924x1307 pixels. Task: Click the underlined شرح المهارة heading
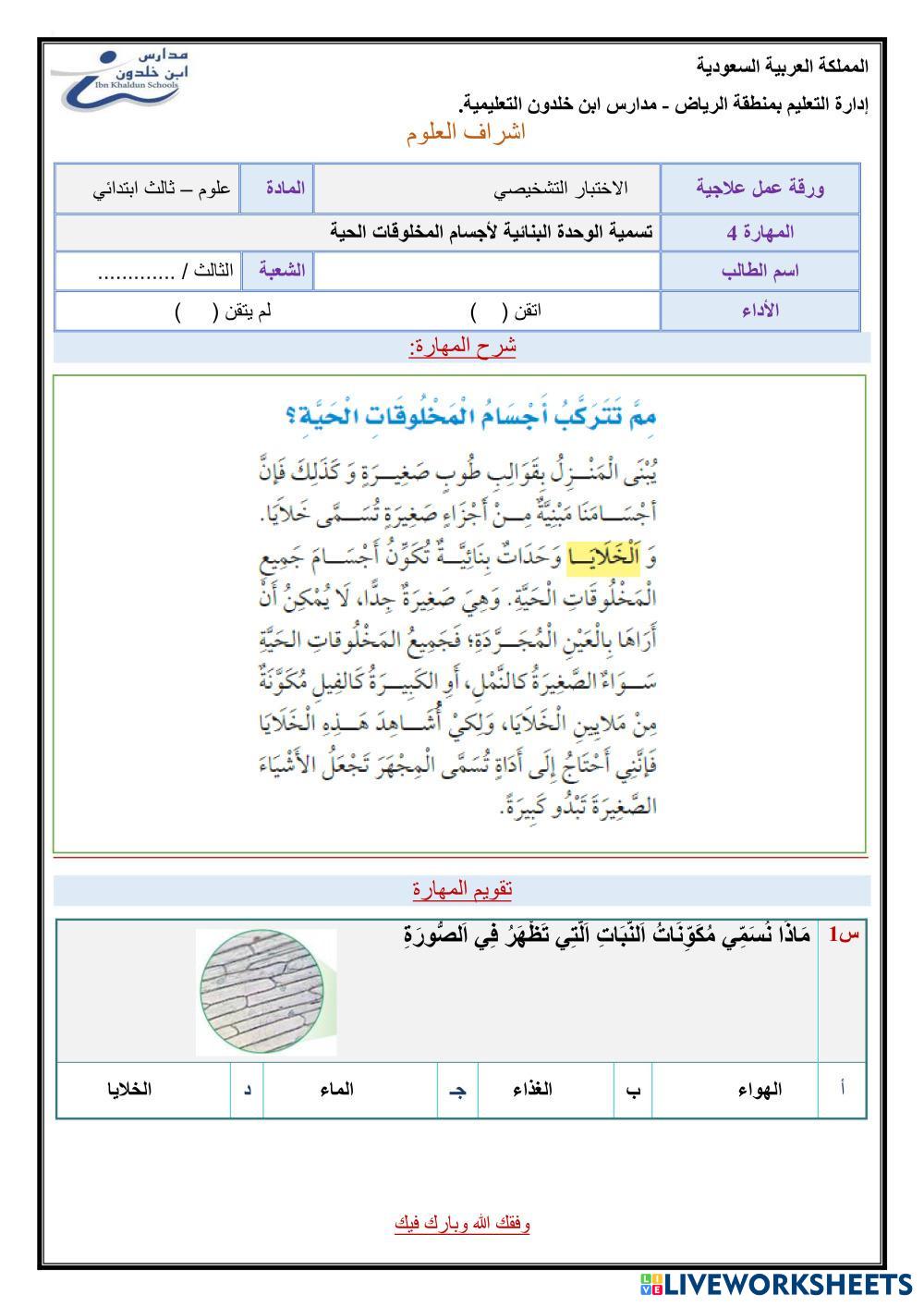462,348
